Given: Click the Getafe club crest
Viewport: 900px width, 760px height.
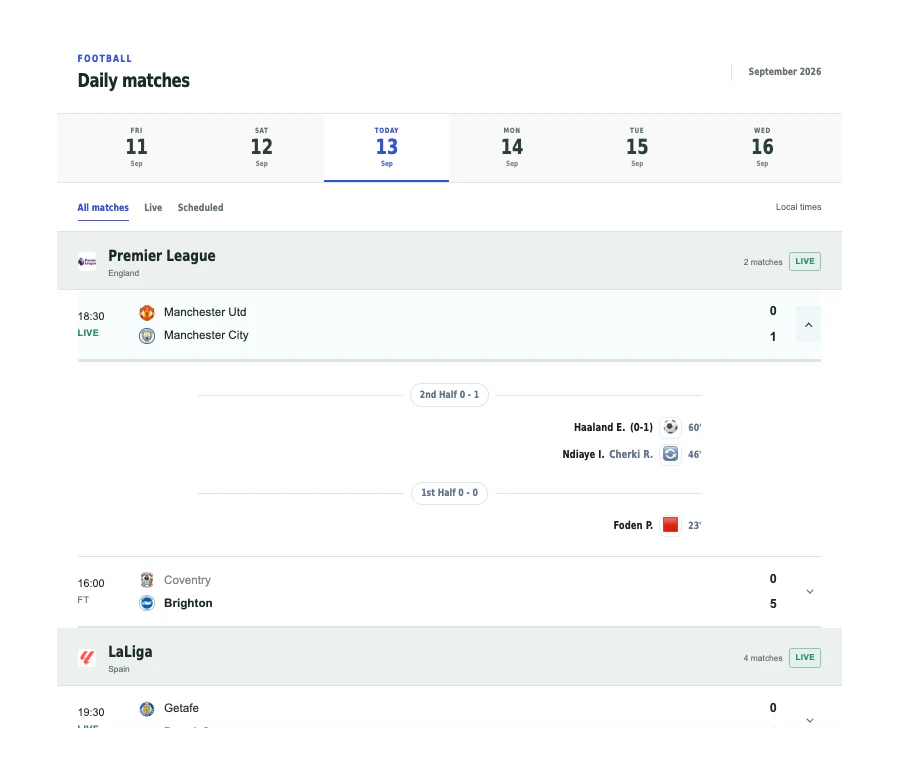Looking at the screenshot, I should [x=147, y=709].
